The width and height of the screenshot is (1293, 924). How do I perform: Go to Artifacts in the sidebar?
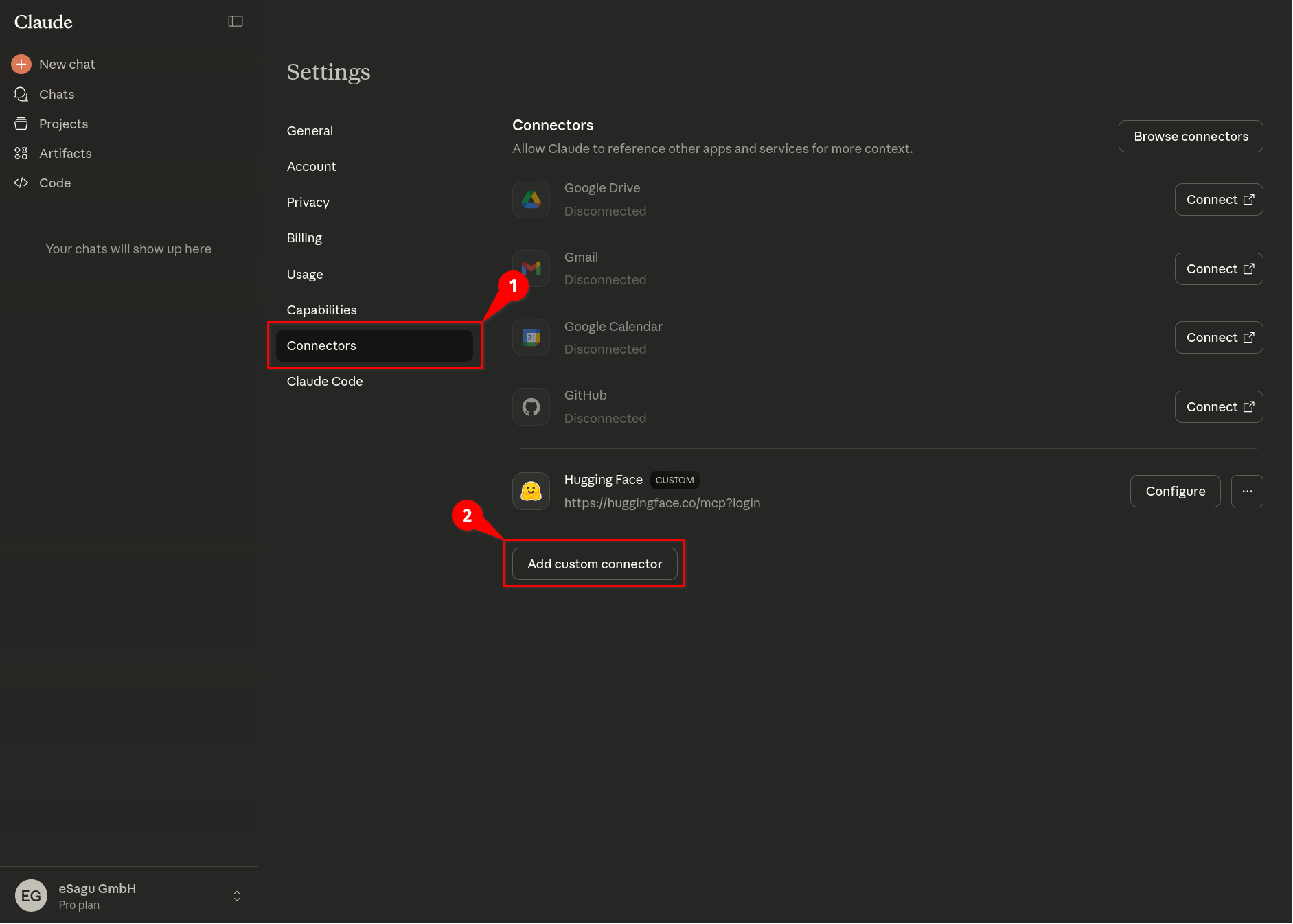(x=65, y=153)
